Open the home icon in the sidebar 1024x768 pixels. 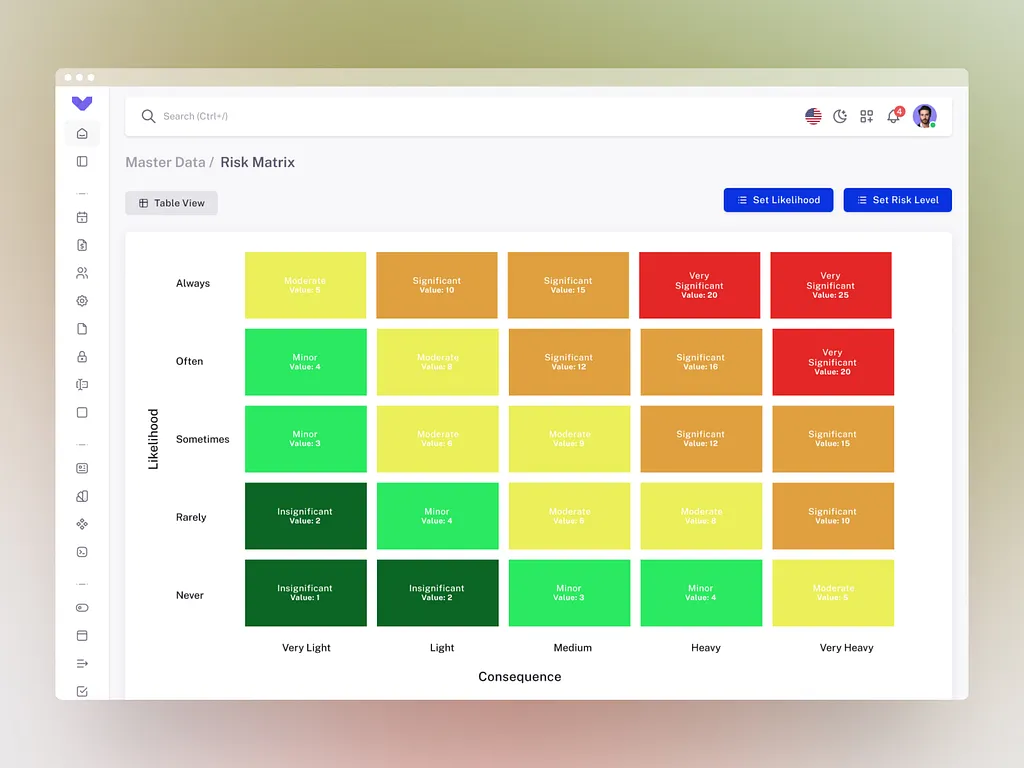[x=82, y=133]
